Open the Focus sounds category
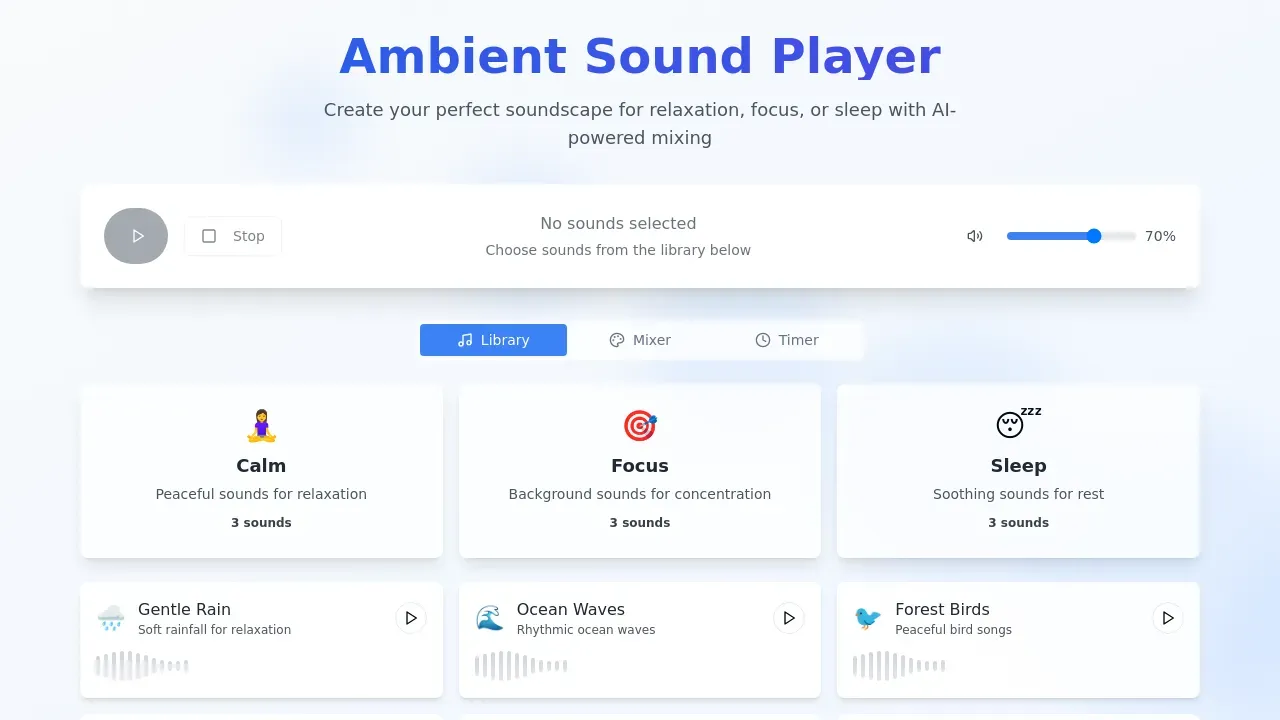The height and width of the screenshot is (720, 1280). click(640, 471)
